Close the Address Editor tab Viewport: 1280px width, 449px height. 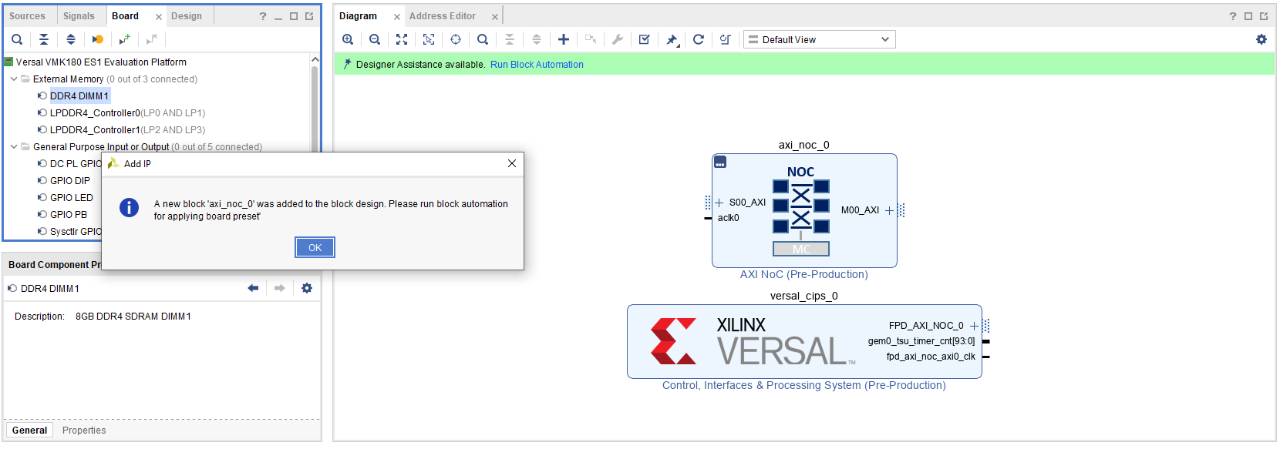493,17
